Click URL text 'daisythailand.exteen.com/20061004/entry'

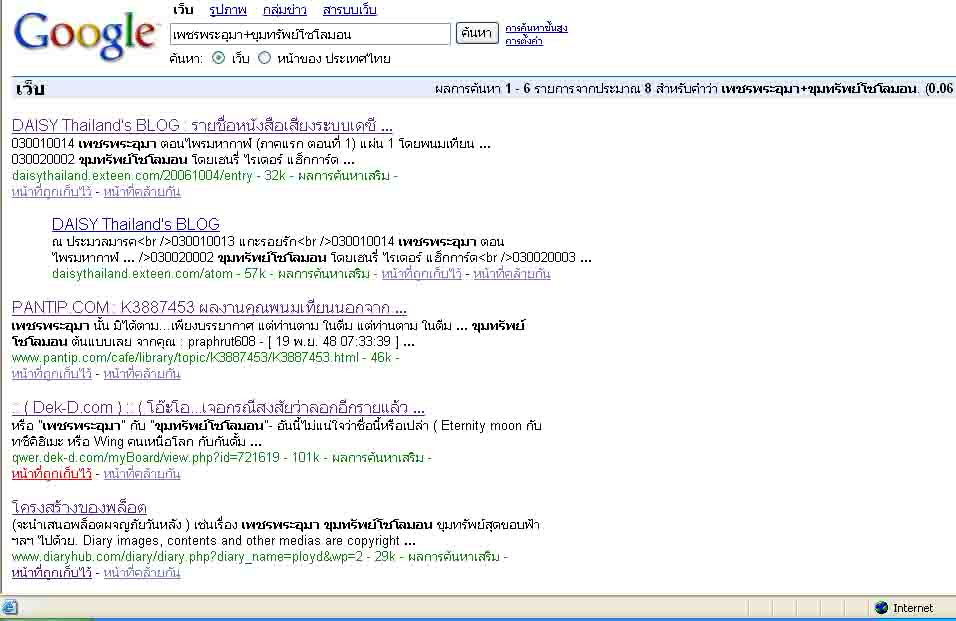[x=132, y=176]
